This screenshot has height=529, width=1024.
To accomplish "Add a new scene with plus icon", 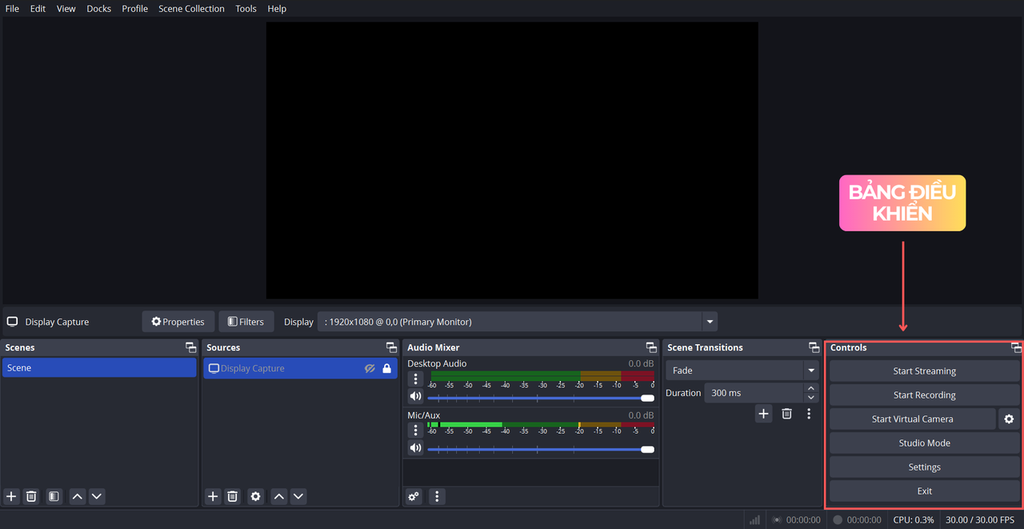I will click(11, 496).
